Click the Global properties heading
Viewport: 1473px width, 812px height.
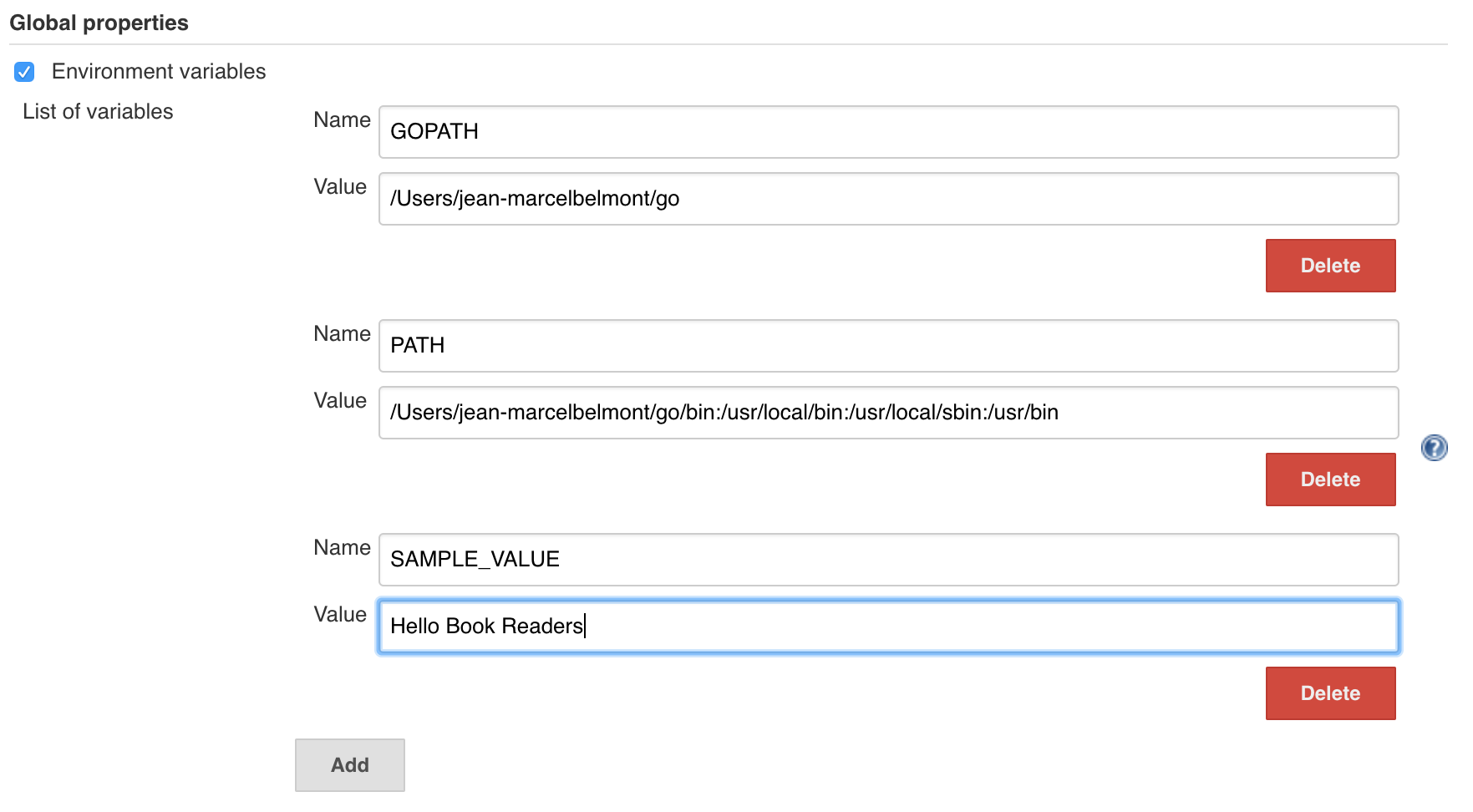click(99, 23)
